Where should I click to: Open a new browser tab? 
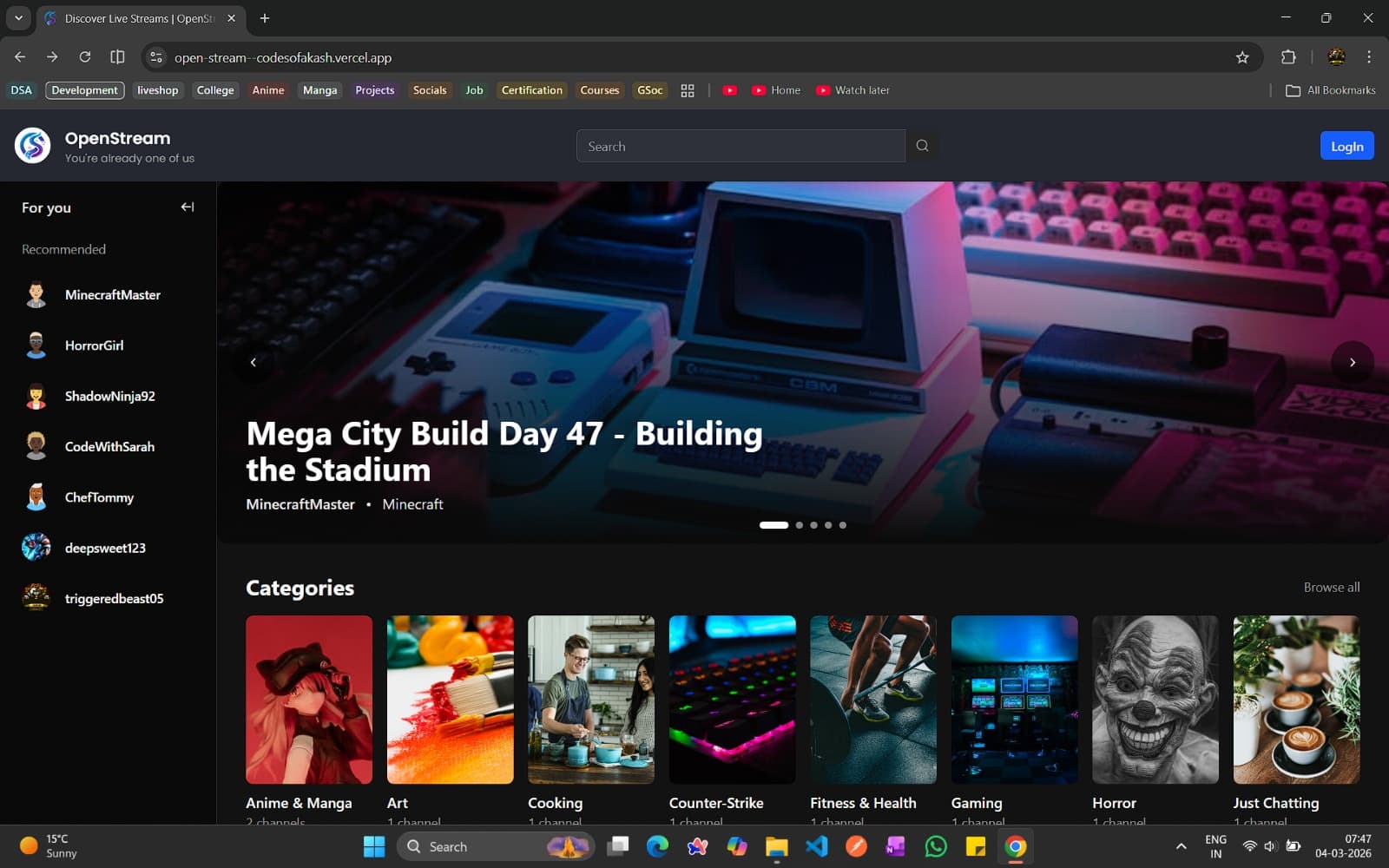click(265, 18)
